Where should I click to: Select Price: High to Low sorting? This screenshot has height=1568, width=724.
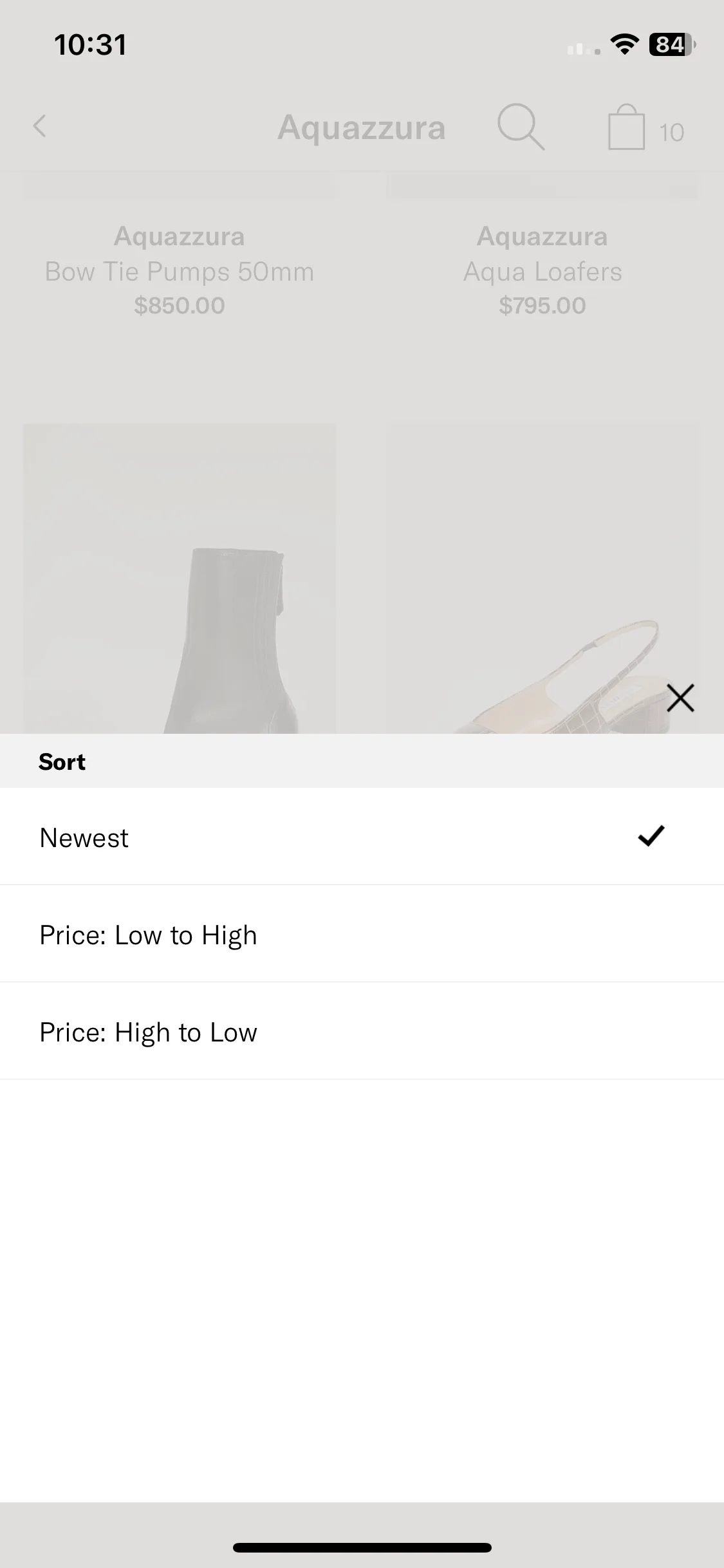tap(362, 1031)
